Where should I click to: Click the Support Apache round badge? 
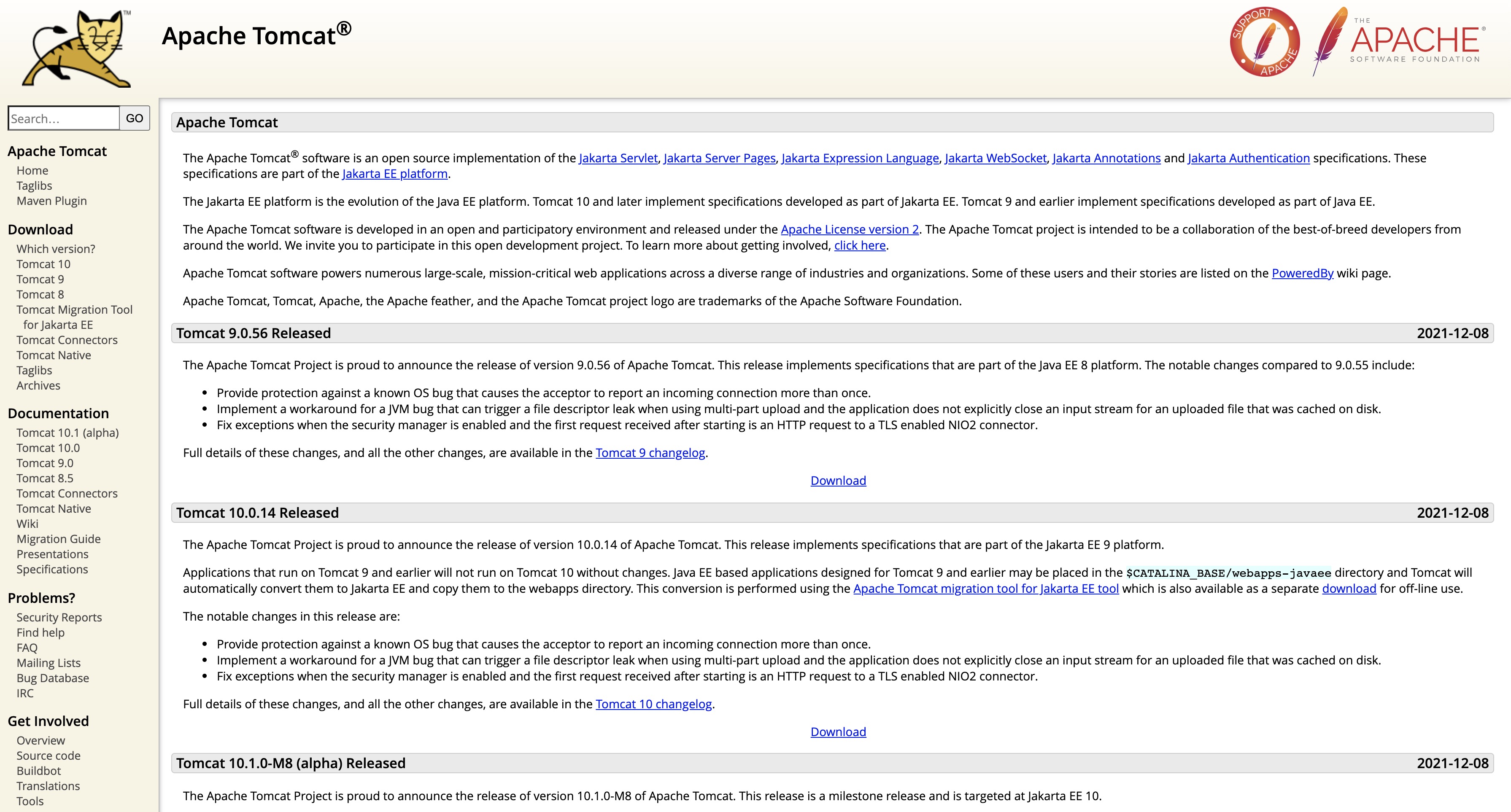coord(1265,42)
